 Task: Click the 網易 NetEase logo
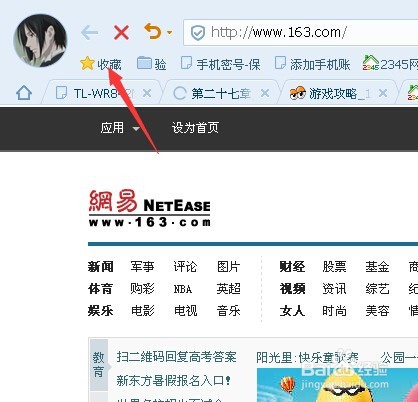pyautogui.click(x=149, y=209)
